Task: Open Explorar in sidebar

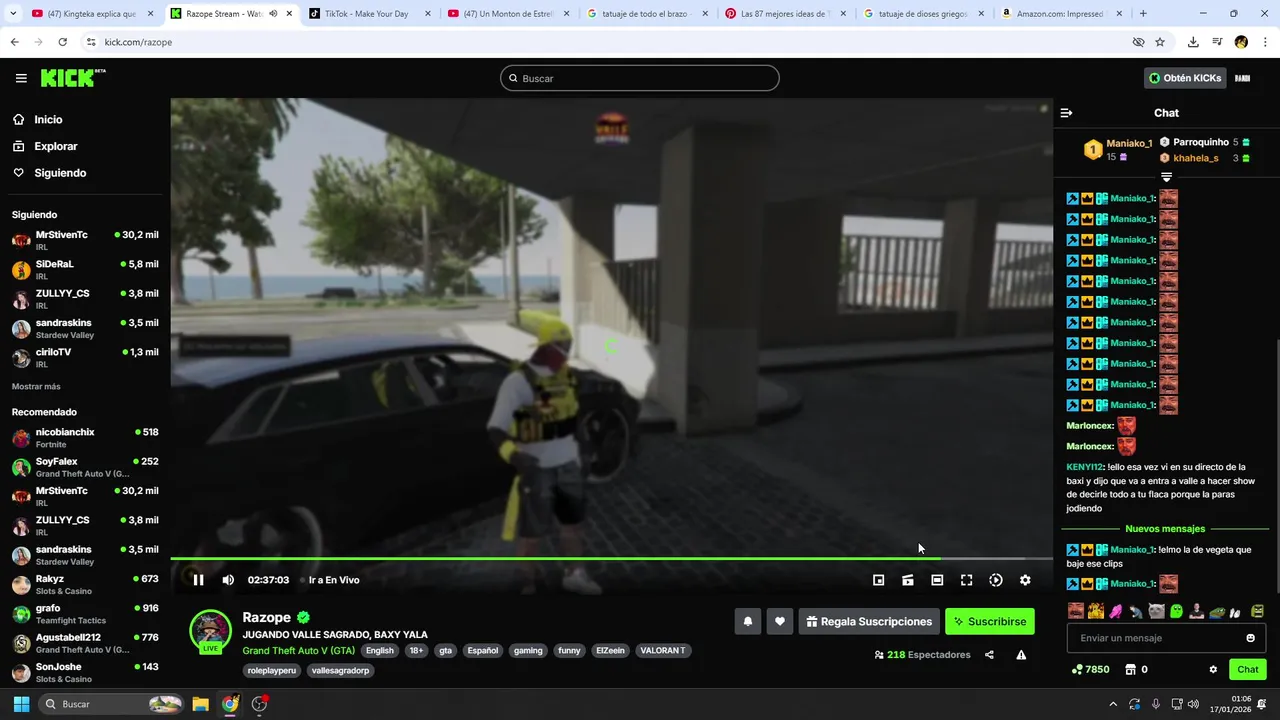Action: pyautogui.click(x=55, y=146)
